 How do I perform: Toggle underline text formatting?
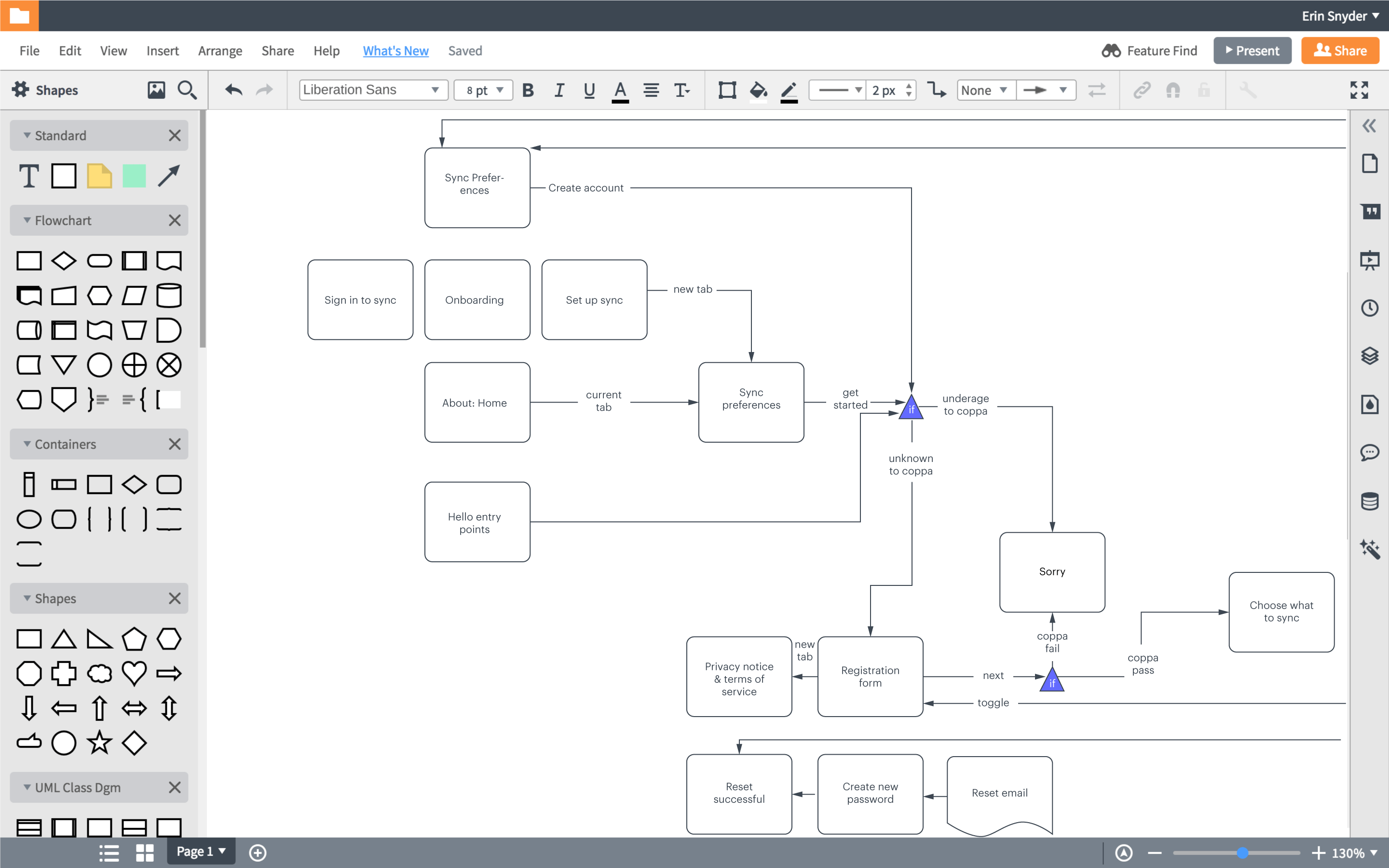(x=589, y=90)
